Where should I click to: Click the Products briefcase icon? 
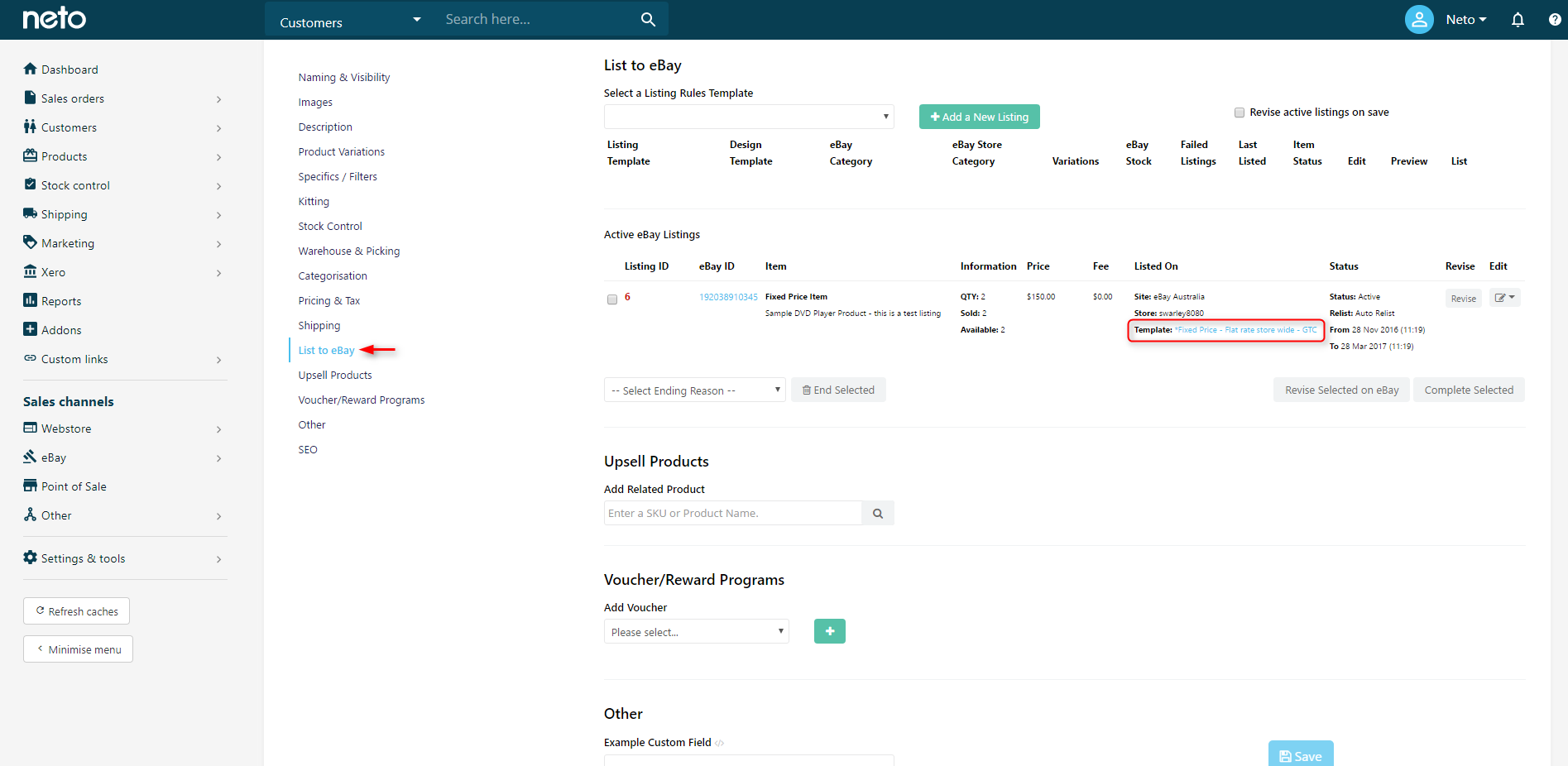click(x=31, y=156)
